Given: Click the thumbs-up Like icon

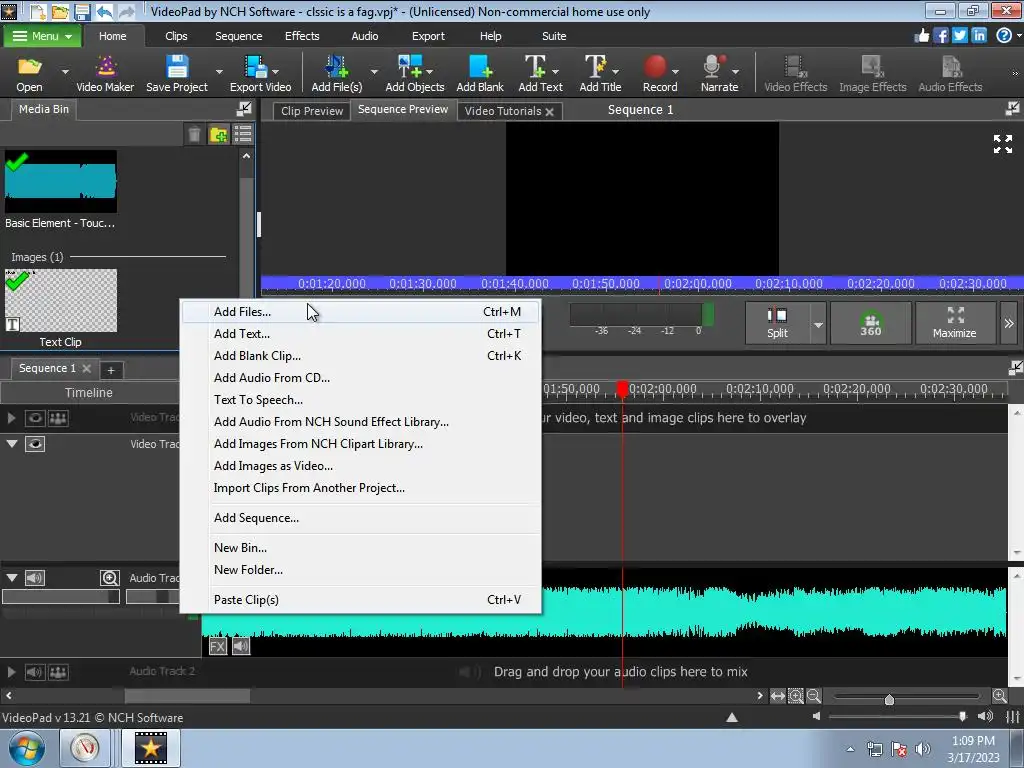Looking at the screenshot, I should click(921, 35).
